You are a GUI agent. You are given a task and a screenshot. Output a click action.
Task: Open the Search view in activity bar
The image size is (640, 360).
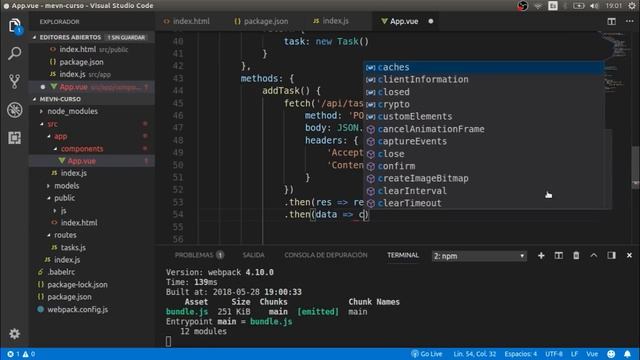pyautogui.click(x=14, y=53)
